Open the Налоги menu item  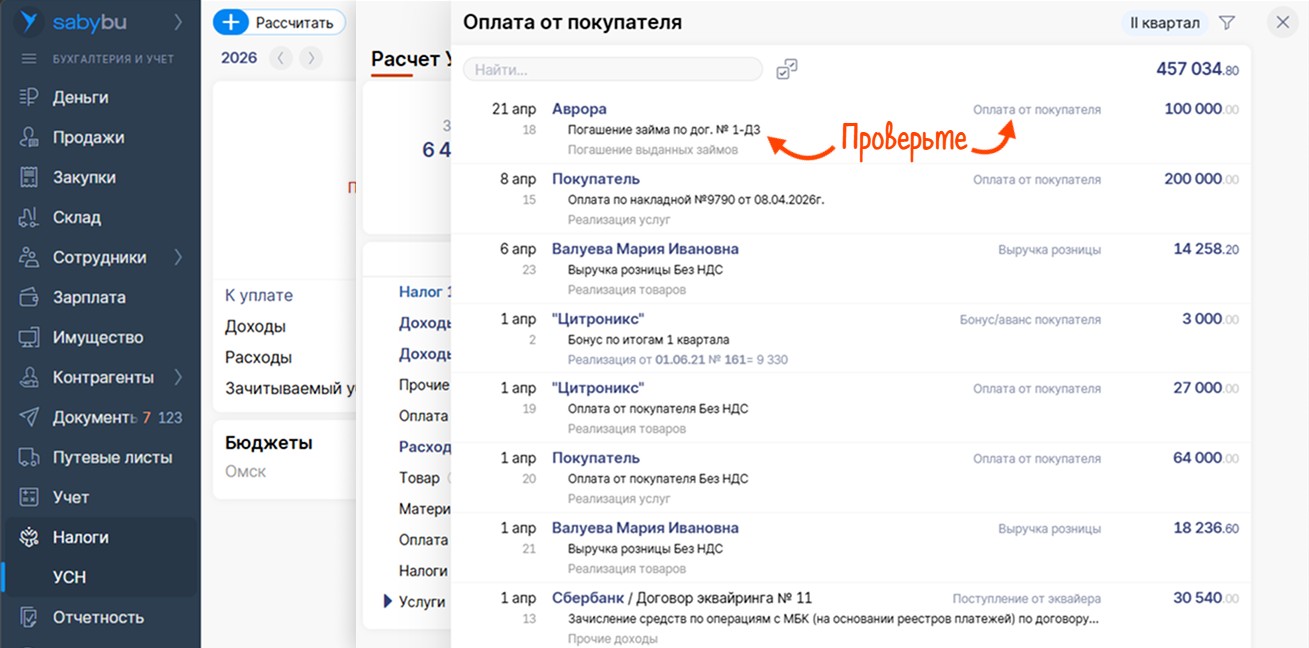(80, 537)
